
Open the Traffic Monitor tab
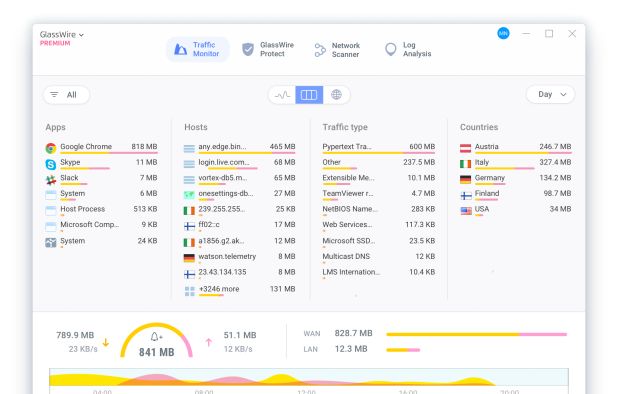coord(197,49)
